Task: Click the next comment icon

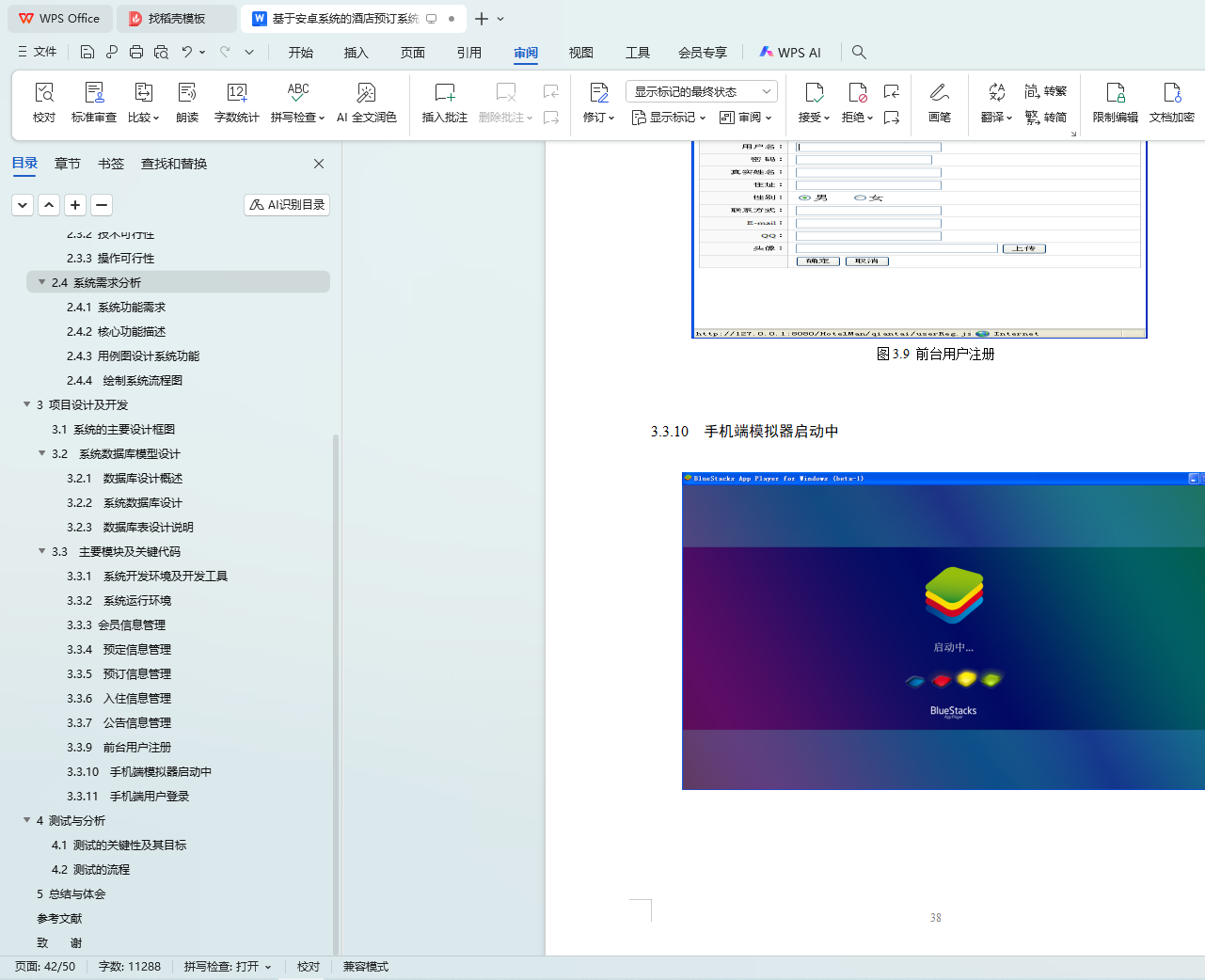Action: click(x=551, y=118)
